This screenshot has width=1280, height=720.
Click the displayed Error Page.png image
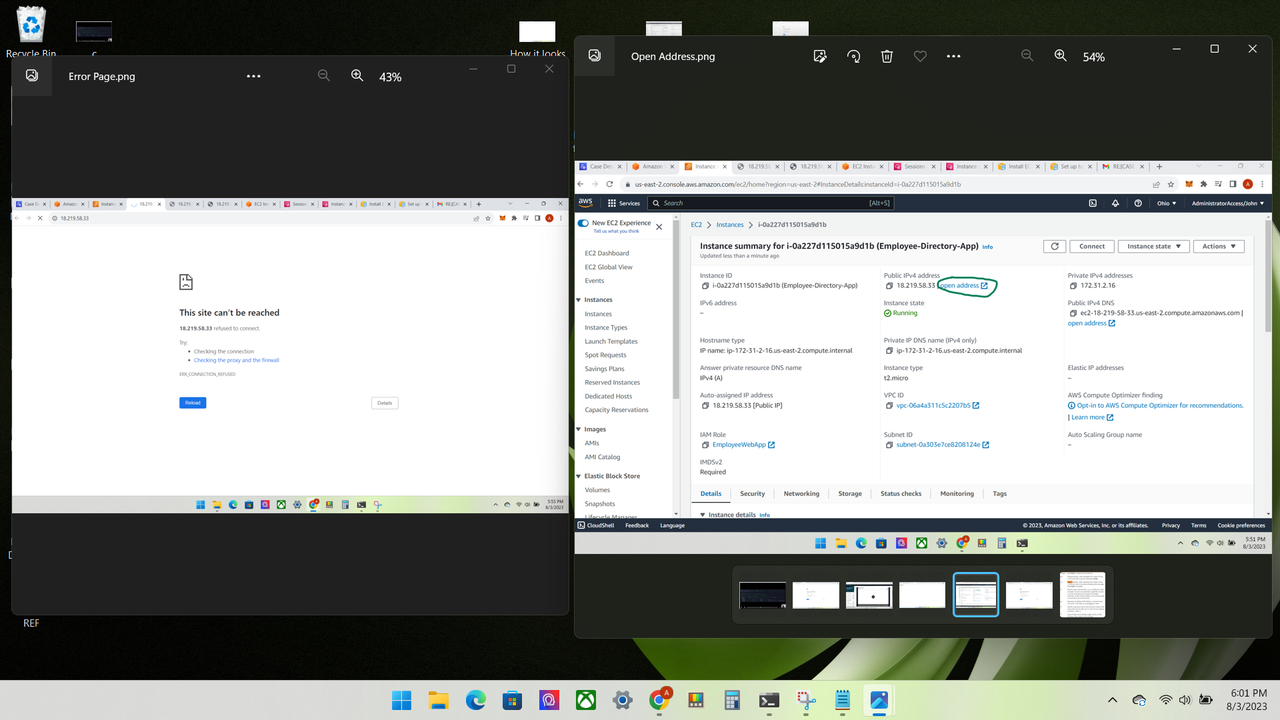pyautogui.click(x=289, y=355)
